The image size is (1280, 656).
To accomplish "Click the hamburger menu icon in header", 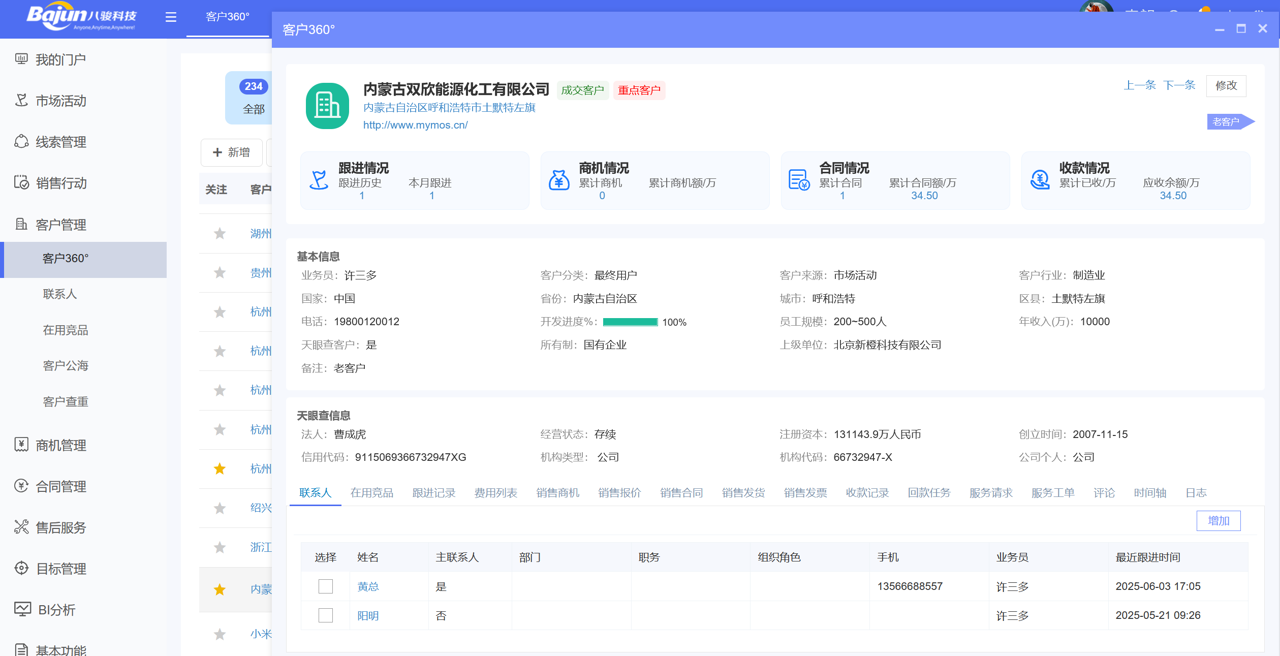I will coord(171,17).
